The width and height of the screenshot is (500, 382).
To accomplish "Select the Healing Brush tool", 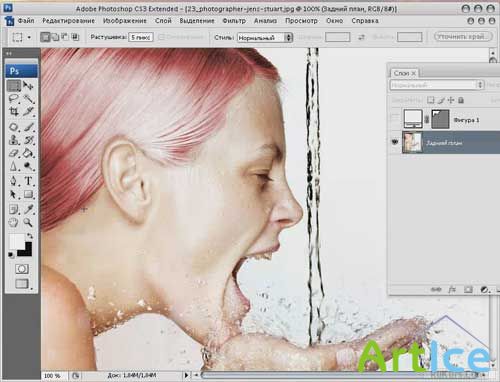I will [x=14, y=127].
